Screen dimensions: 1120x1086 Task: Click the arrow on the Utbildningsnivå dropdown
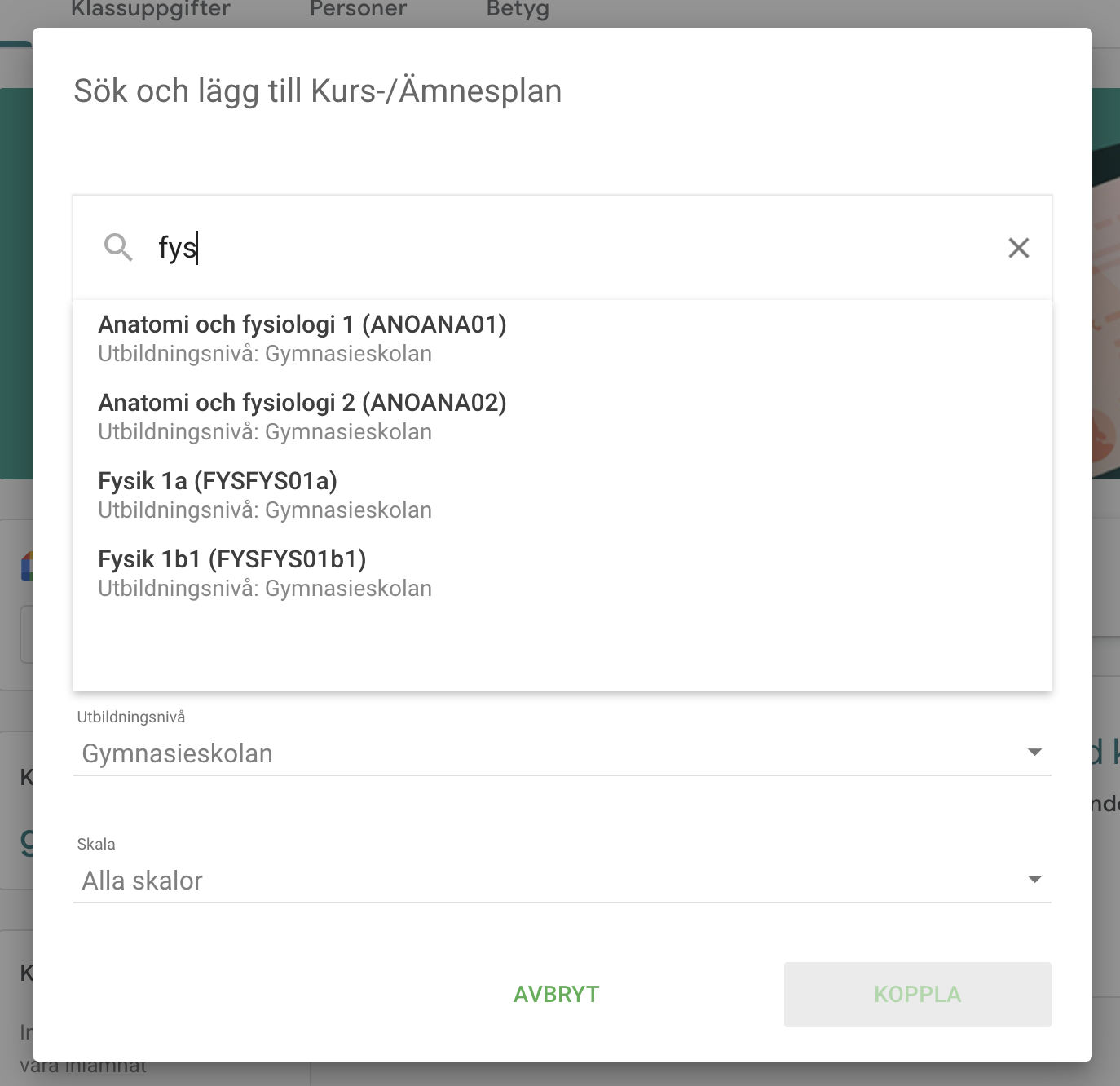pyautogui.click(x=1034, y=752)
